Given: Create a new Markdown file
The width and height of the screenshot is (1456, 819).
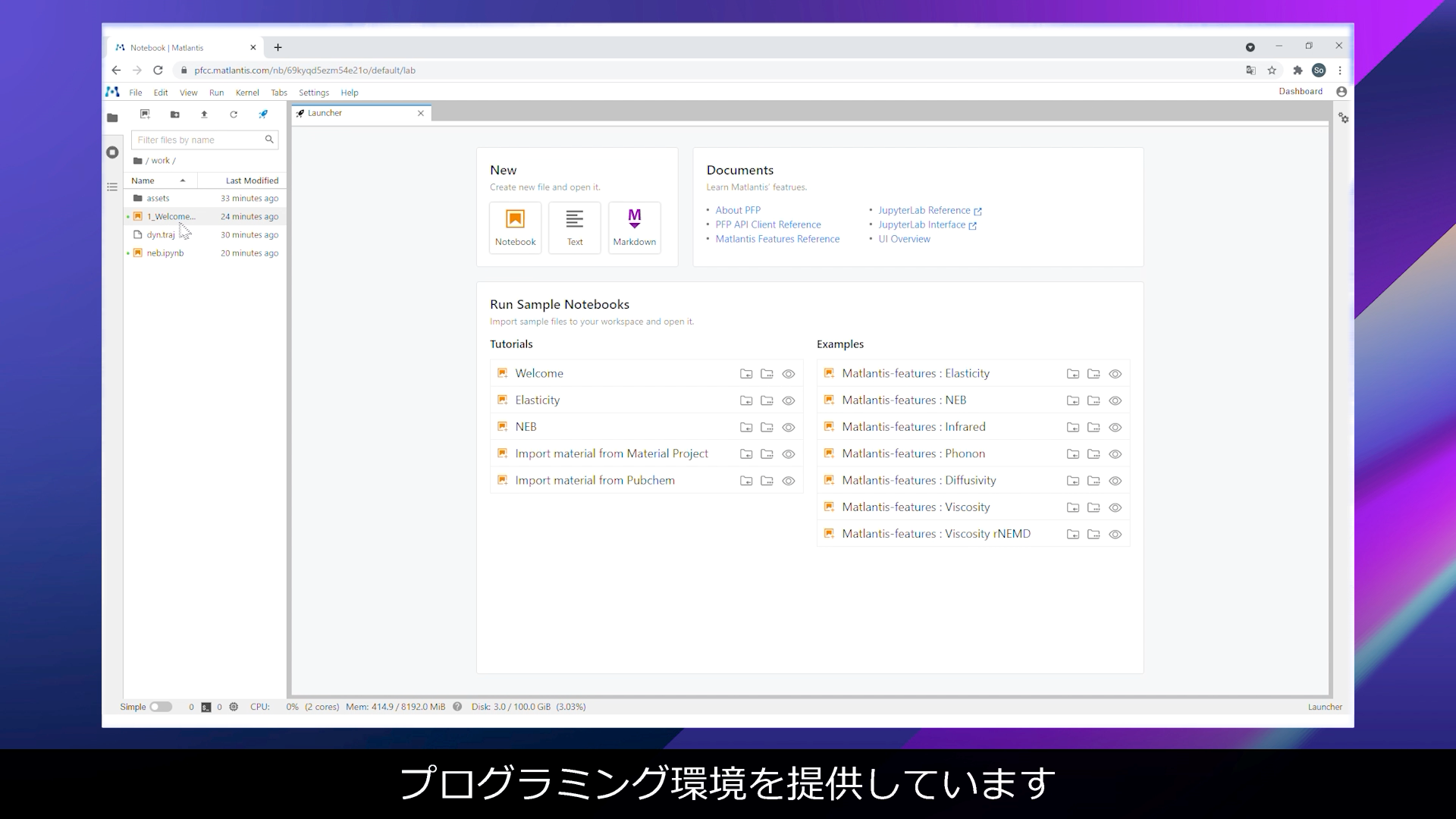Looking at the screenshot, I should pyautogui.click(x=634, y=227).
